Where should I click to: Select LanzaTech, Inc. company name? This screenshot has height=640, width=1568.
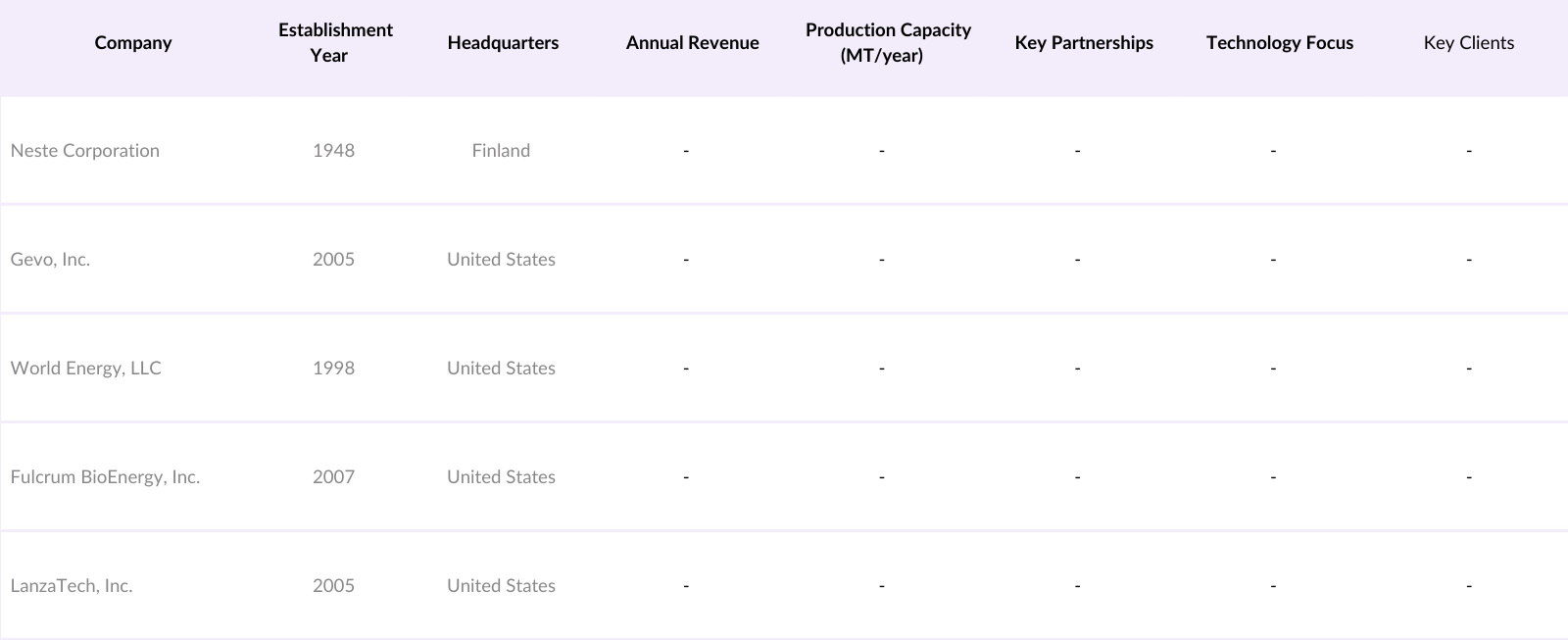tap(72, 586)
